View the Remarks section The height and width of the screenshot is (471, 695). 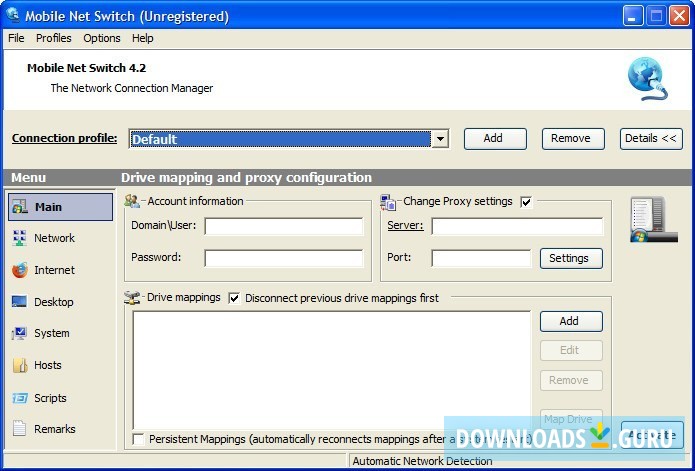[x=55, y=429]
